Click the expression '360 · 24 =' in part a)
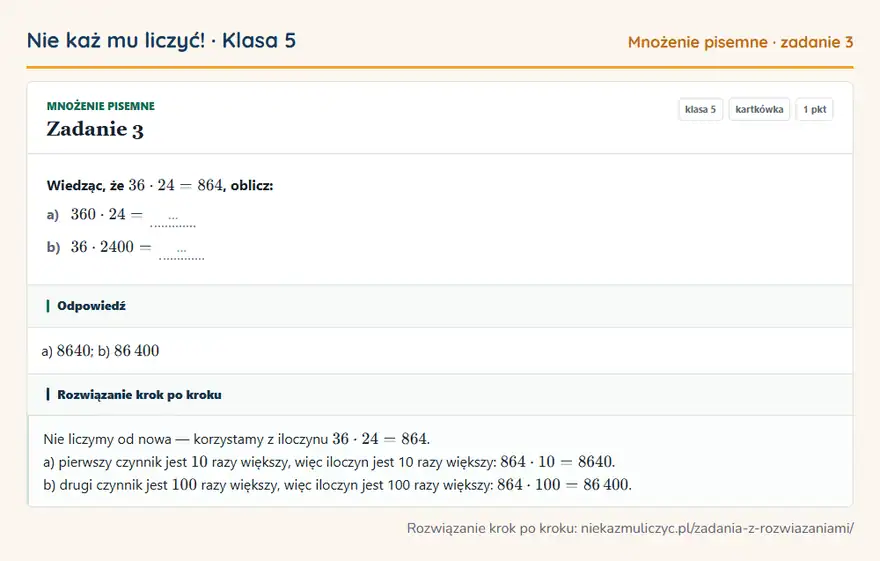The image size is (880, 561). pyautogui.click(x=107, y=214)
